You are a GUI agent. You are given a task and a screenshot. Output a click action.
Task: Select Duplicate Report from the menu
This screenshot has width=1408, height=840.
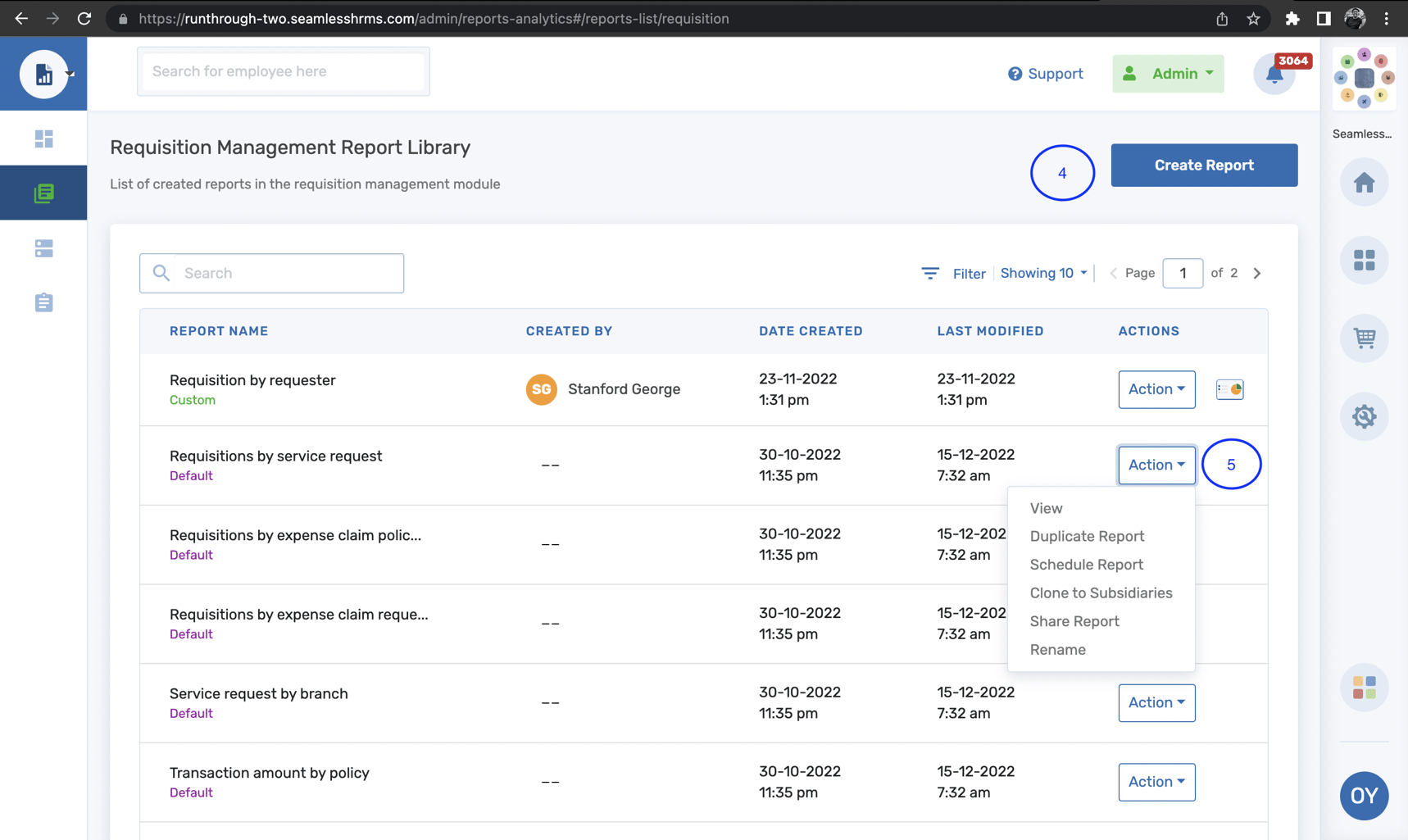1087,536
